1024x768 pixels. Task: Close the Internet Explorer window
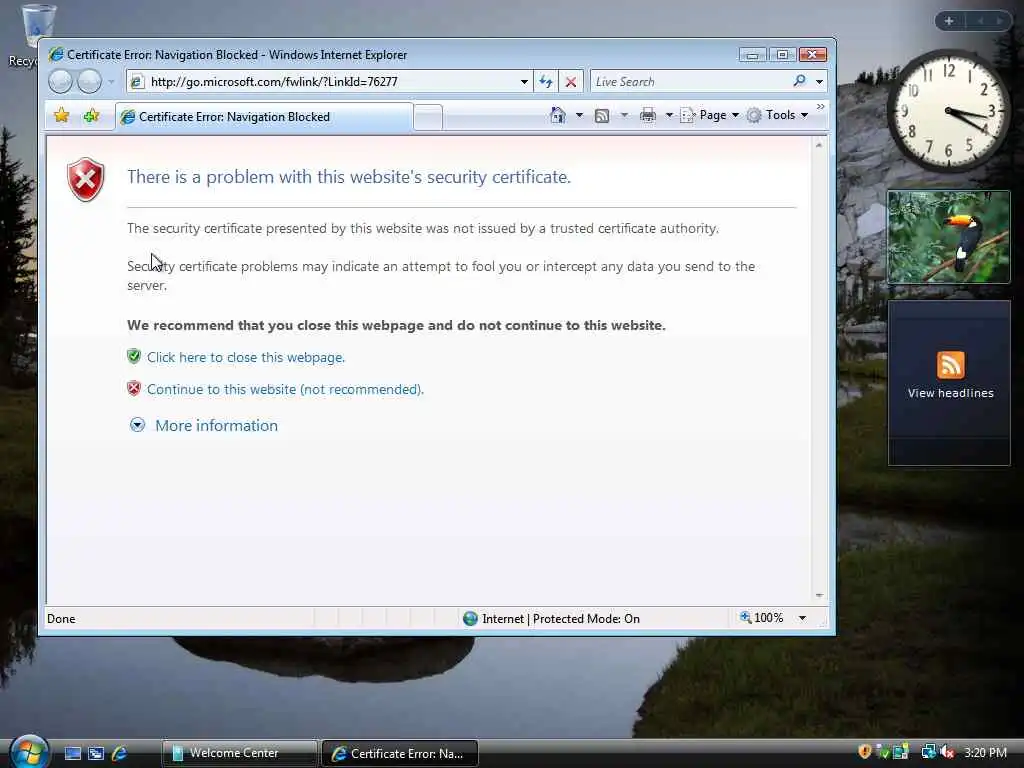[813, 55]
